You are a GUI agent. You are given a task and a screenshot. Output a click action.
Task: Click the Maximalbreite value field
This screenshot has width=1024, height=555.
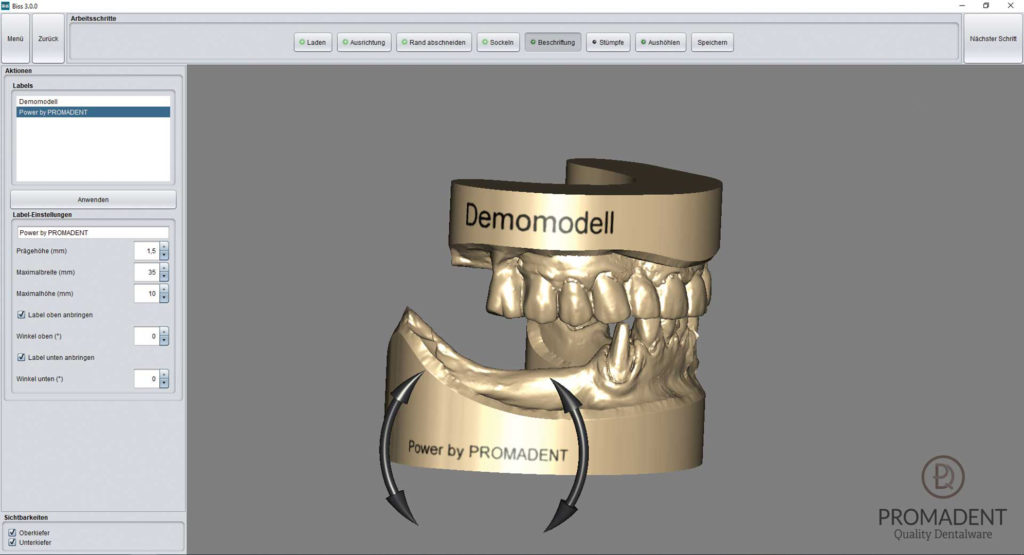click(x=146, y=272)
